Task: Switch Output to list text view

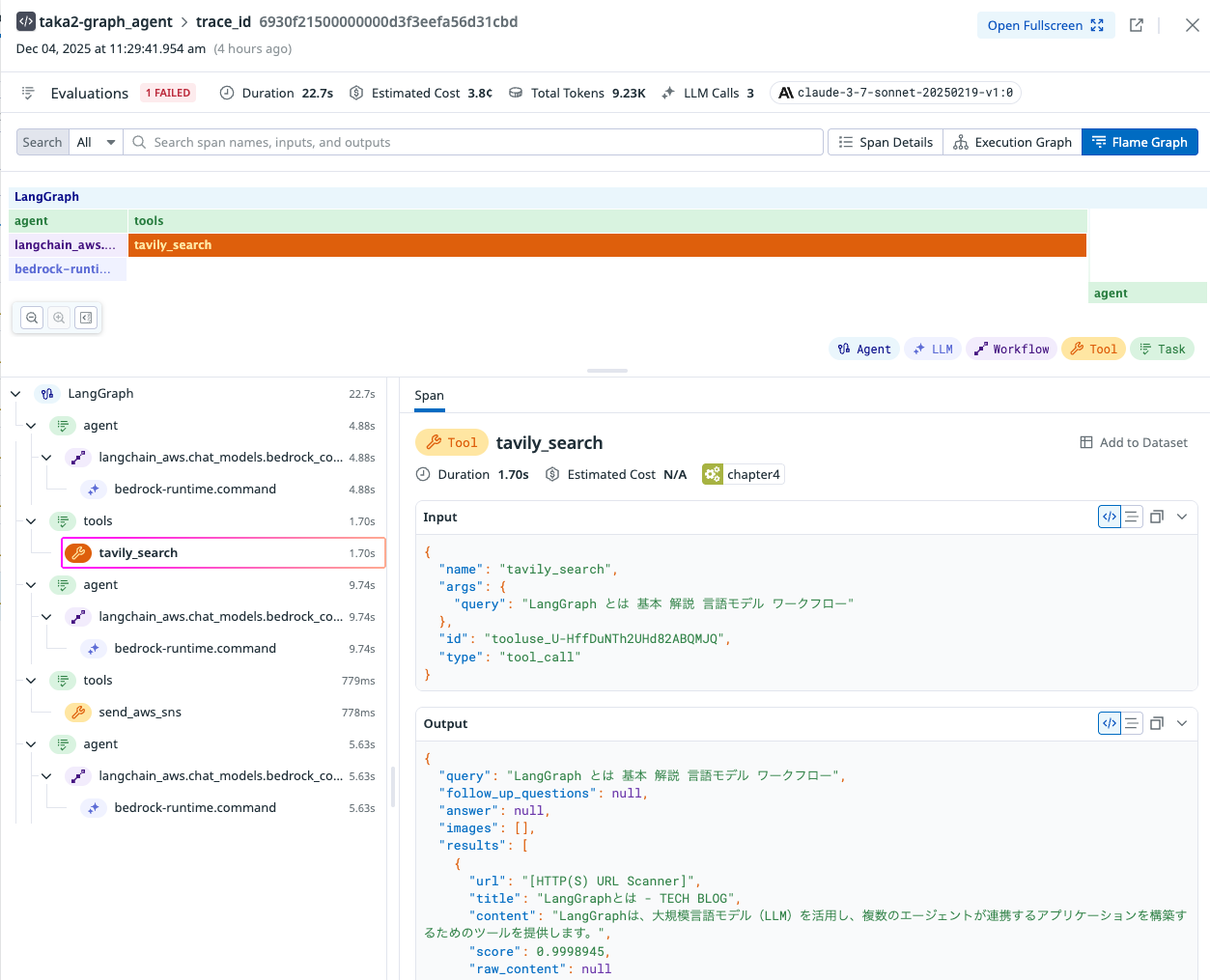Action: click(1132, 723)
